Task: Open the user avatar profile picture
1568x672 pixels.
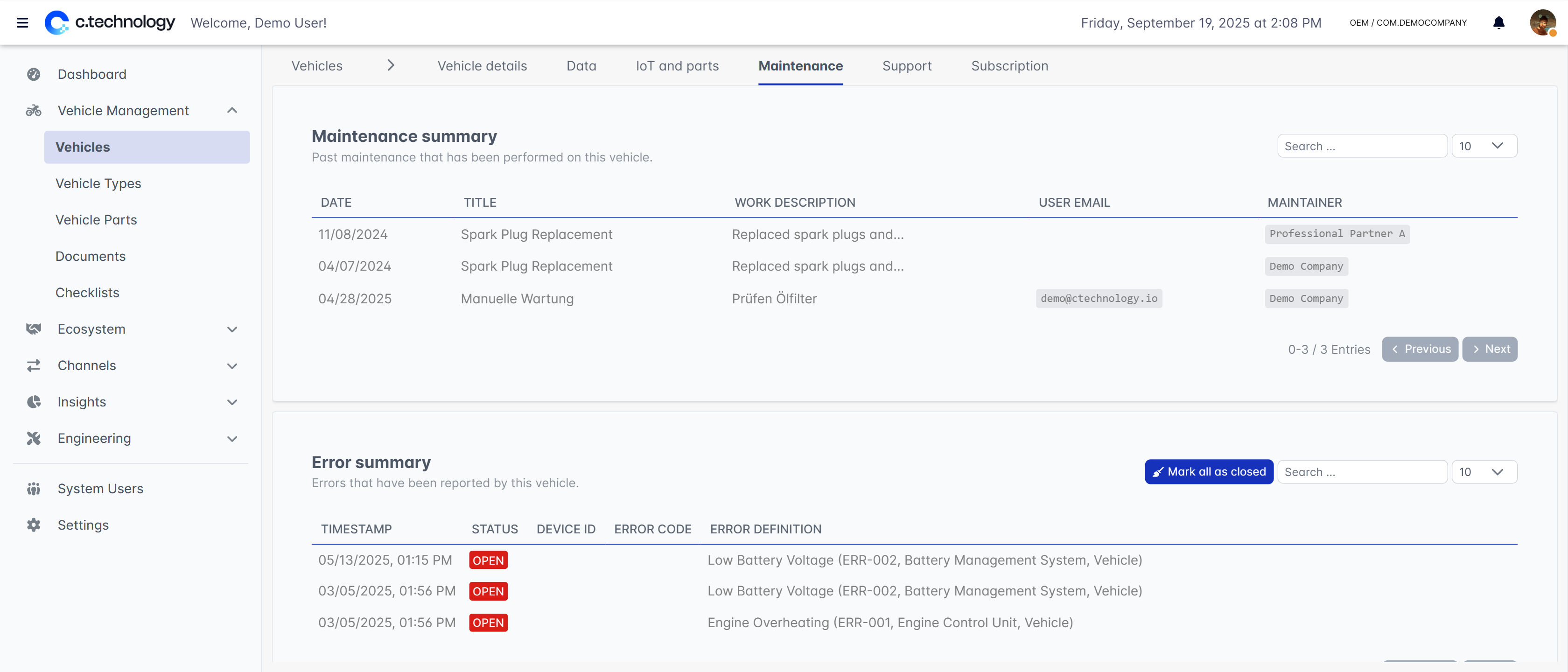Action: 1542,22
